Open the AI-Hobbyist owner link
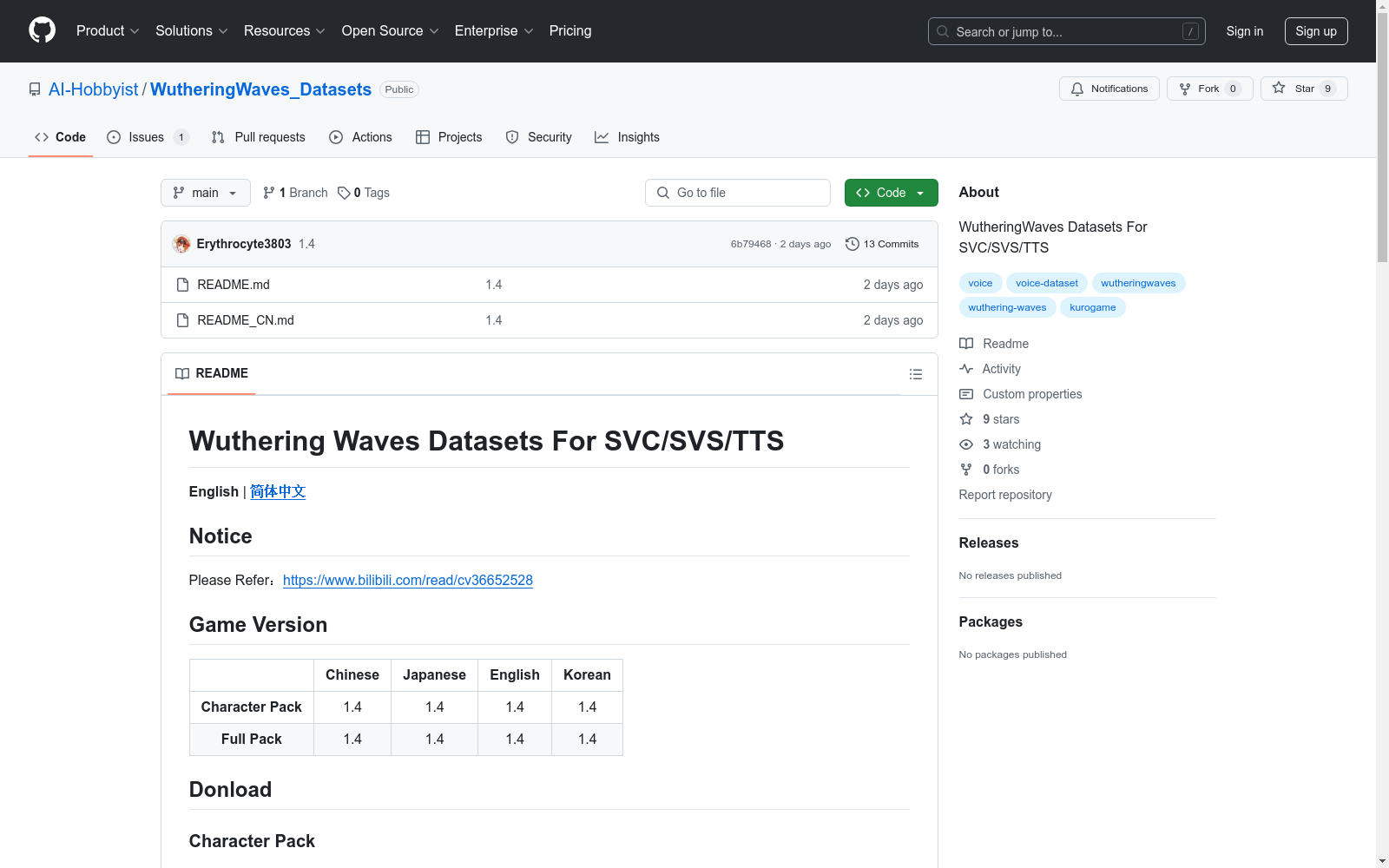1389x868 pixels. click(93, 89)
